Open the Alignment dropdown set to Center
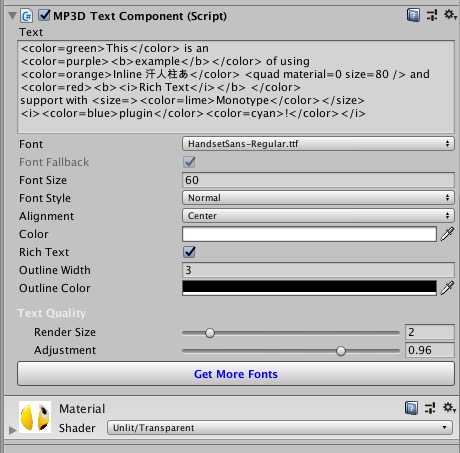The width and height of the screenshot is (460, 453). [x=318, y=216]
